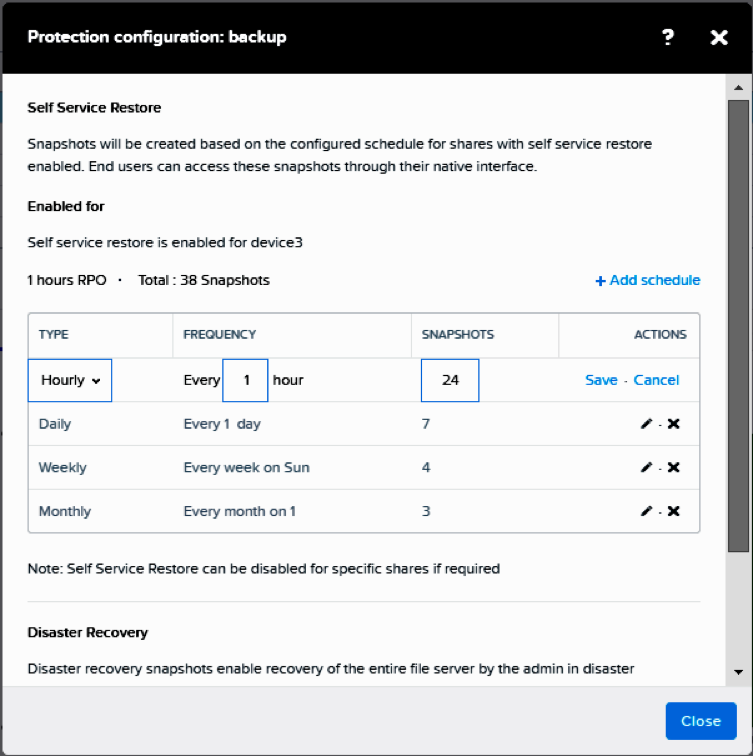
Task: Save the hourly schedule edits
Action: coord(601,380)
